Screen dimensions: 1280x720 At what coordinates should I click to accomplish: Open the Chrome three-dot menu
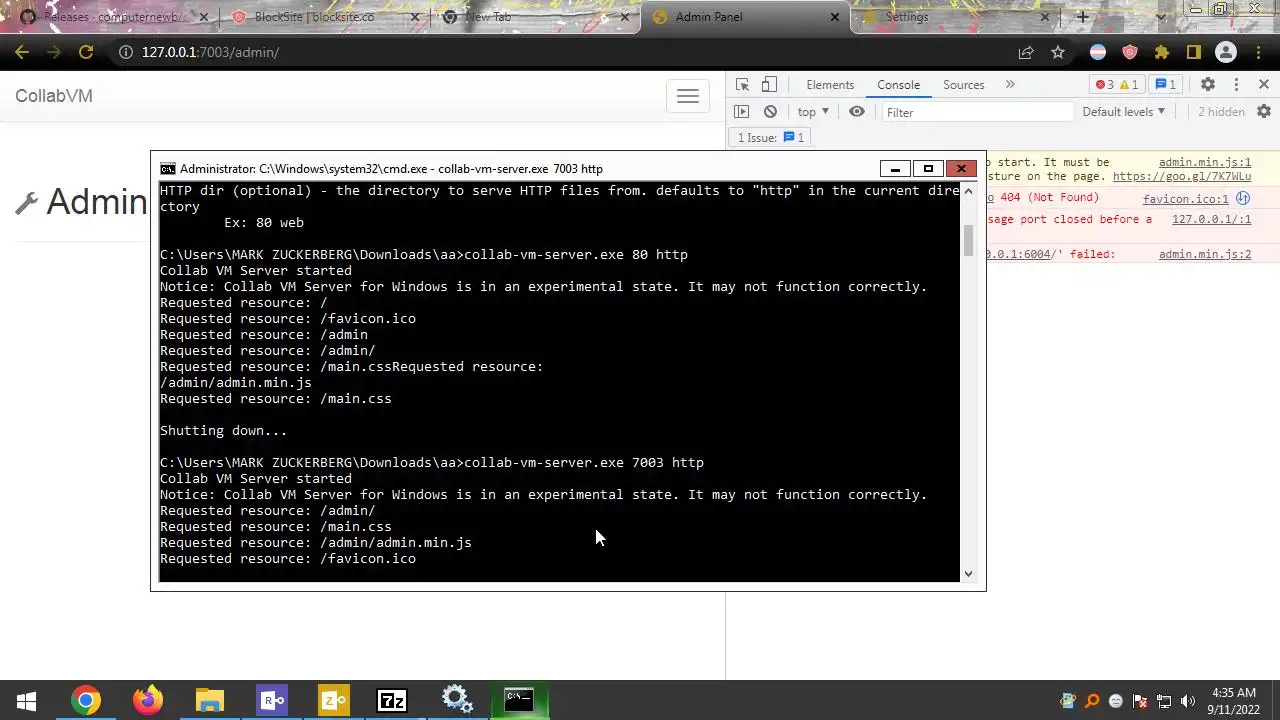click(1257, 52)
